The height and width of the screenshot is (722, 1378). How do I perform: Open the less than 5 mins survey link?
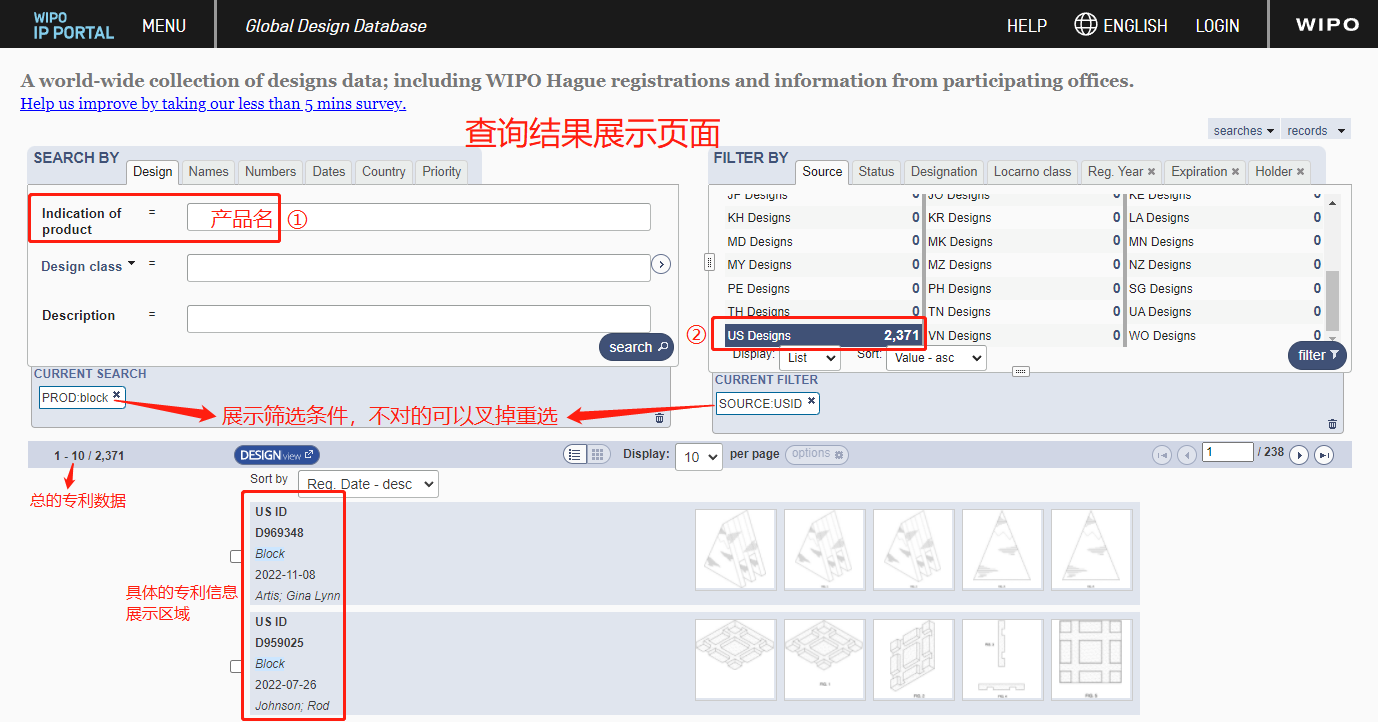[213, 103]
